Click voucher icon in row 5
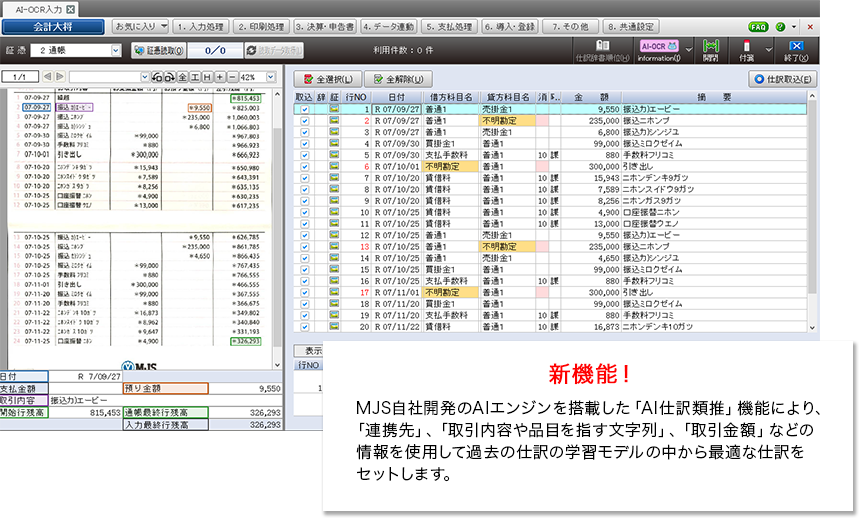Viewport: 859px width, 518px height. (x=334, y=155)
